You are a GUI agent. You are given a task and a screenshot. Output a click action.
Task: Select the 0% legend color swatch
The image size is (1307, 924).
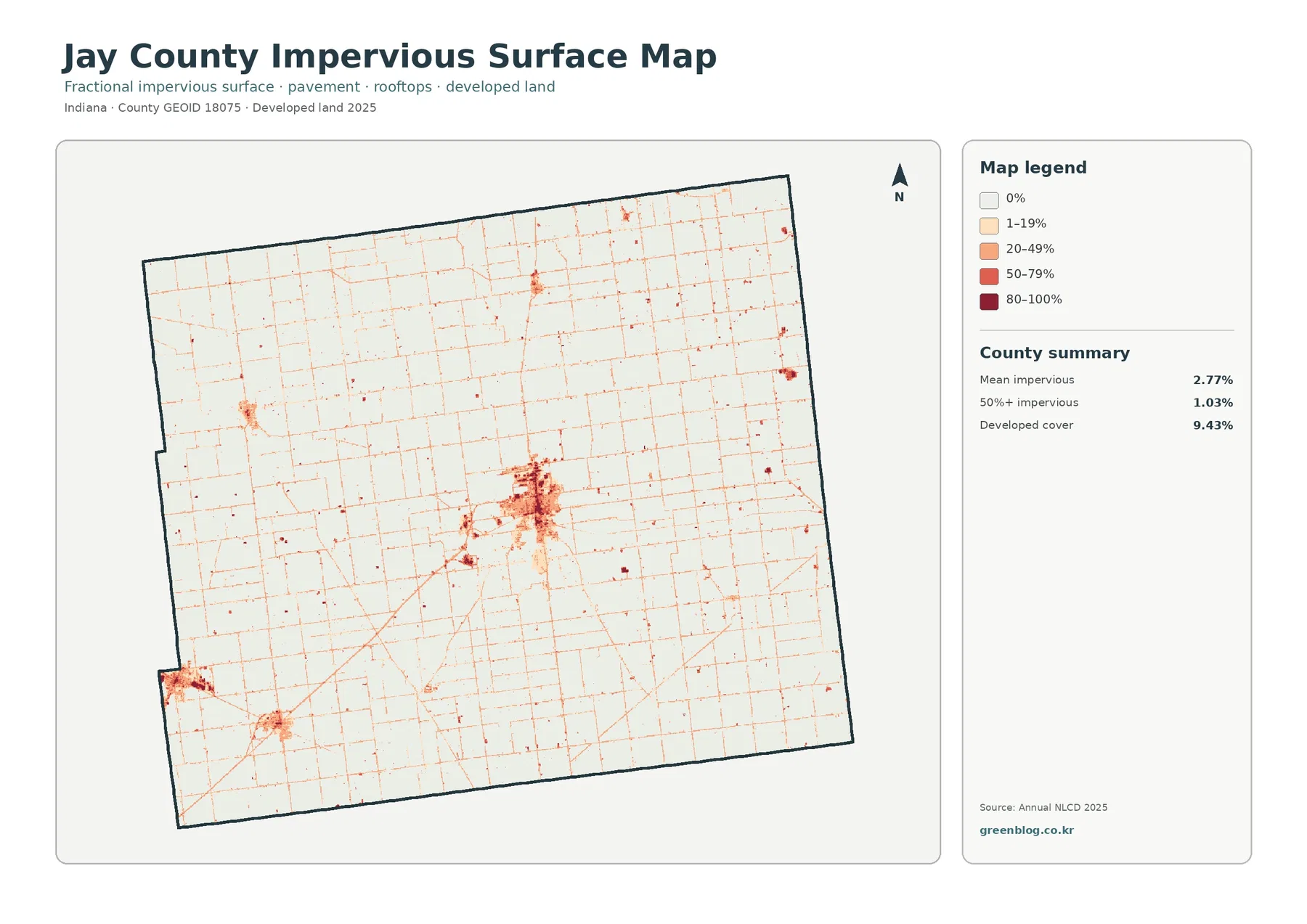989,200
